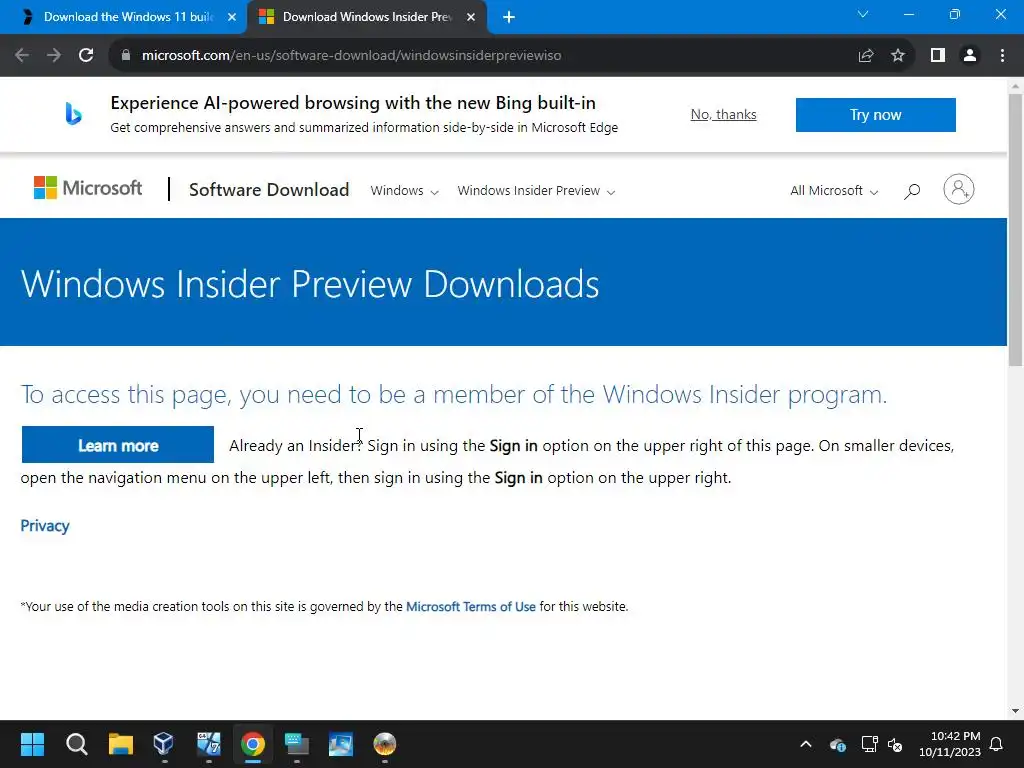The width and height of the screenshot is (1024, 768).
Task: Share this page via share icon
Action: tap(866, 56)
